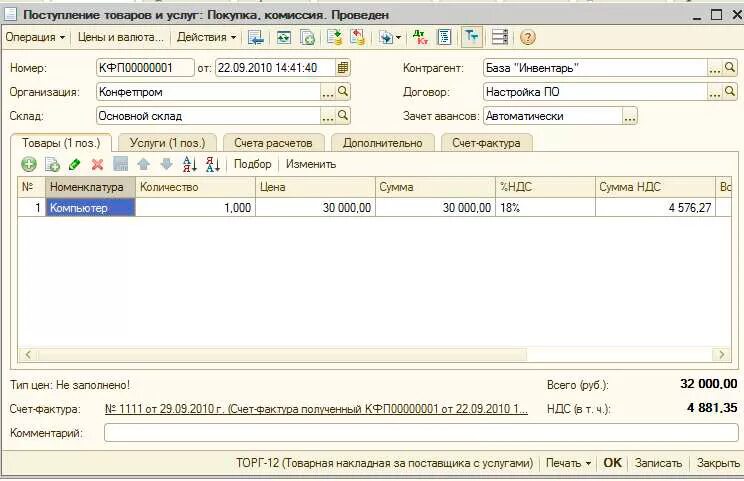
Task: Click the Изменить button
Action: coord(311,164)
